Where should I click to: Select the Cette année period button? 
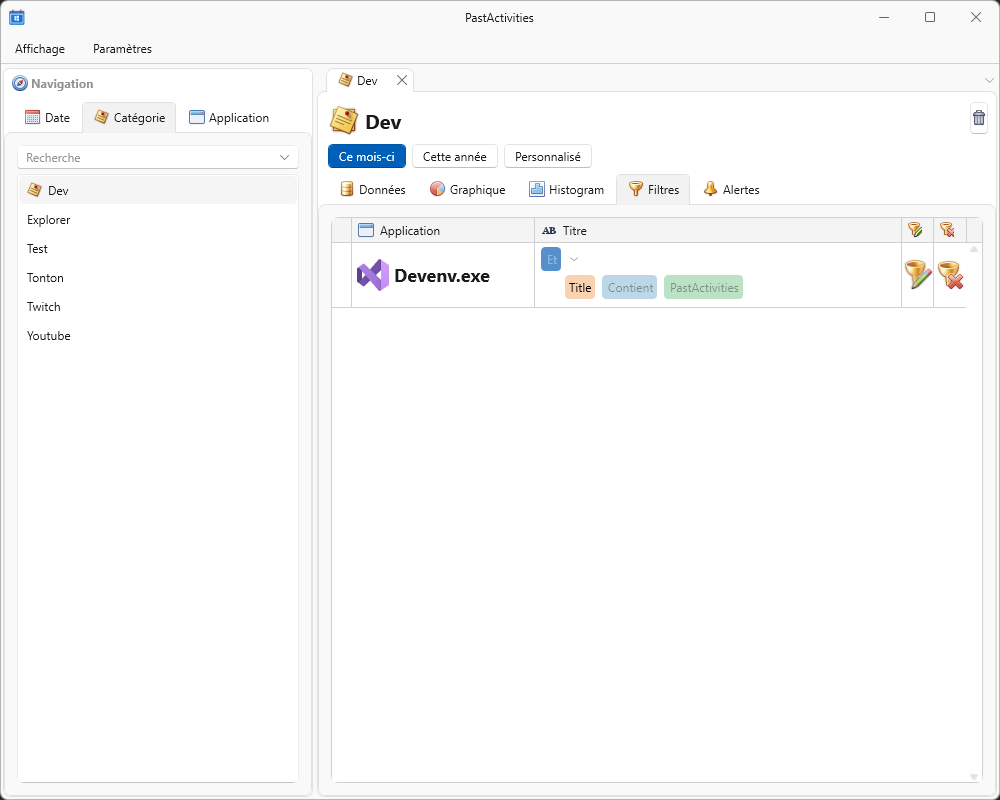454,157
